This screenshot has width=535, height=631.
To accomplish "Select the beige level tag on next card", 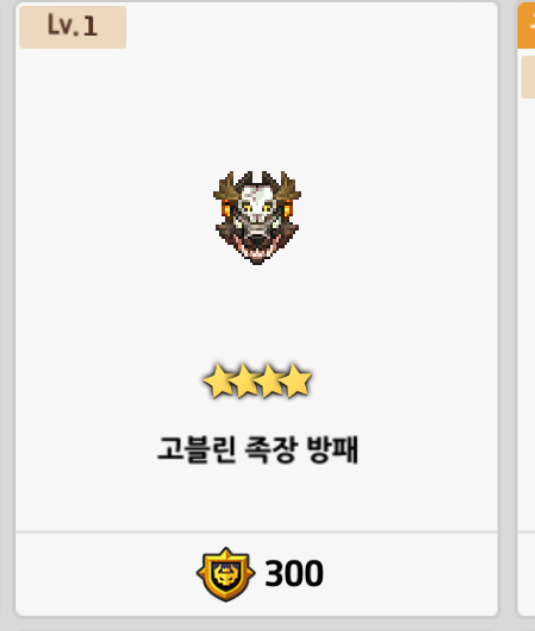I will (528, 77).
